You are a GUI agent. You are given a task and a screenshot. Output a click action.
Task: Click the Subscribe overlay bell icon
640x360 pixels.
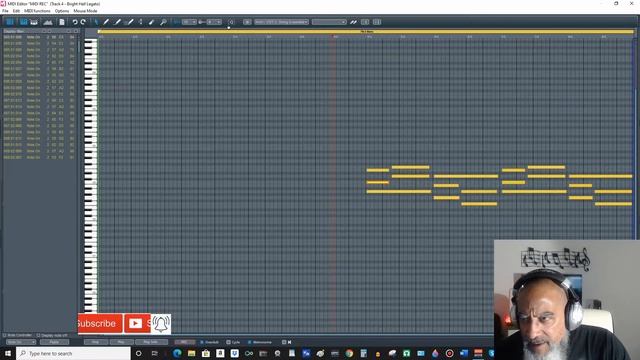point(161,324)
